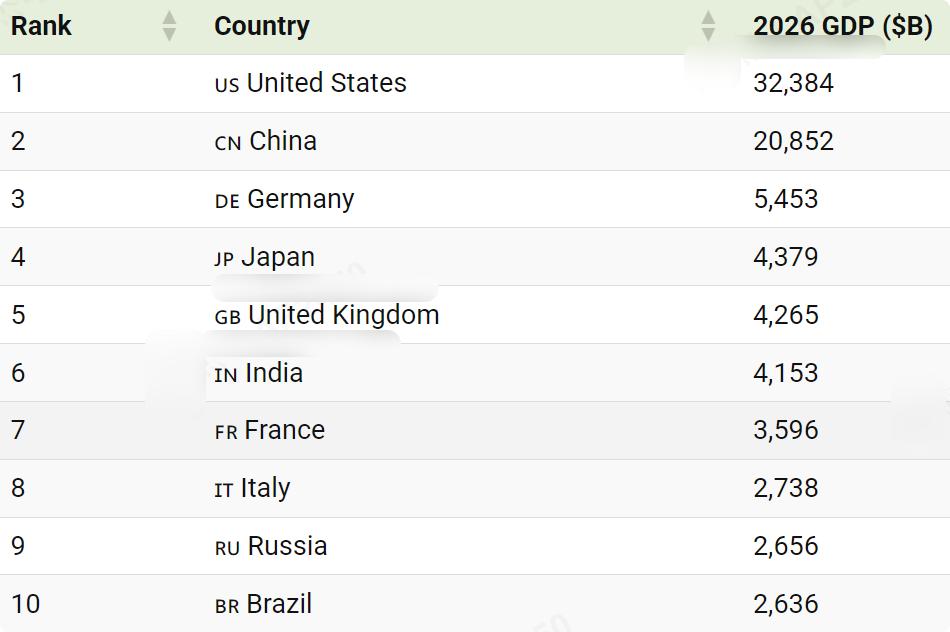Select the Russia country name

(x=288, y=546)
